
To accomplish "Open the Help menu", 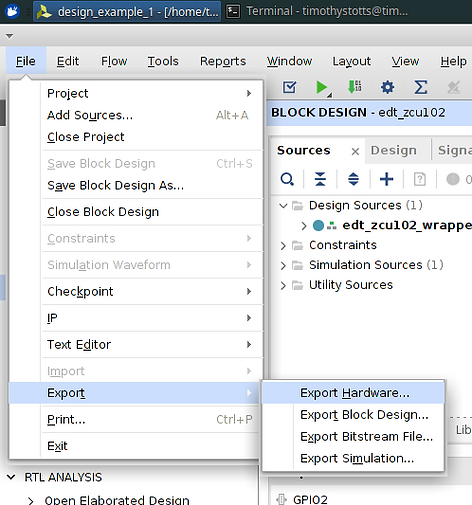I will 453,61.
